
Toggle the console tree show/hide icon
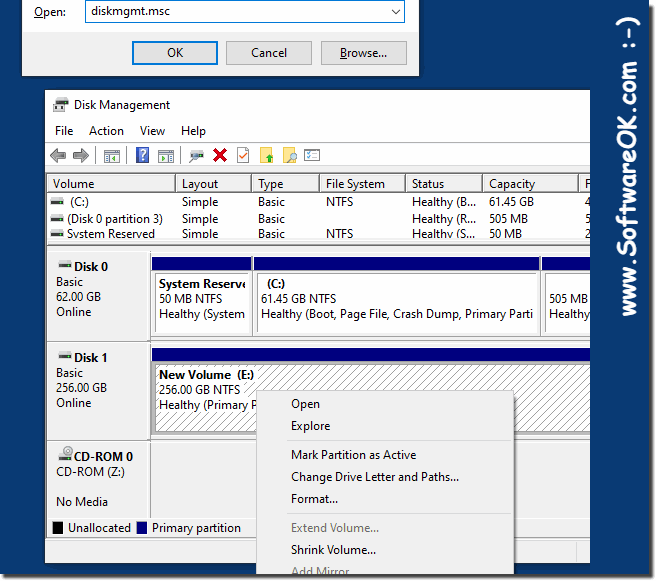pyautogui.click(x=112, y=156)
